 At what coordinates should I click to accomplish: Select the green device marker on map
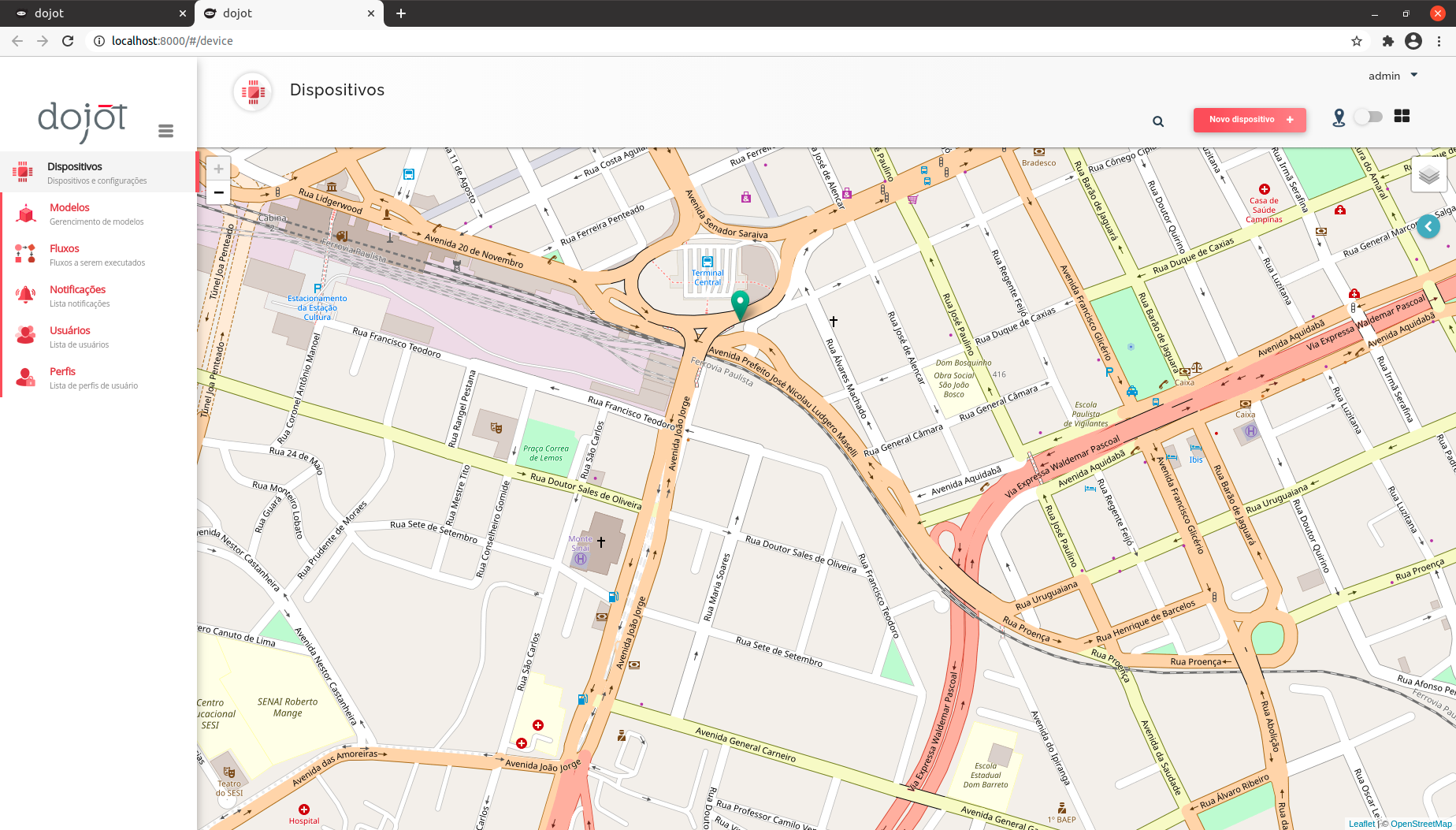tap(740, 305)
